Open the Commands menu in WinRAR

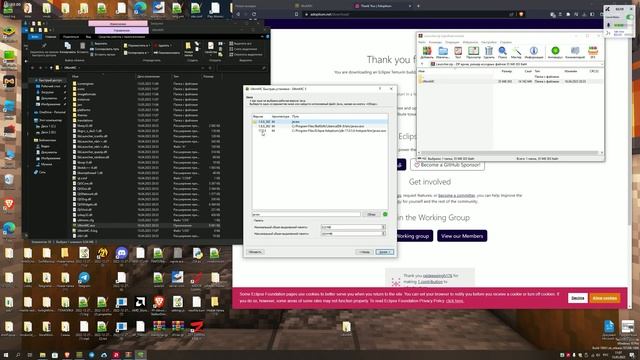coord(435,42)
